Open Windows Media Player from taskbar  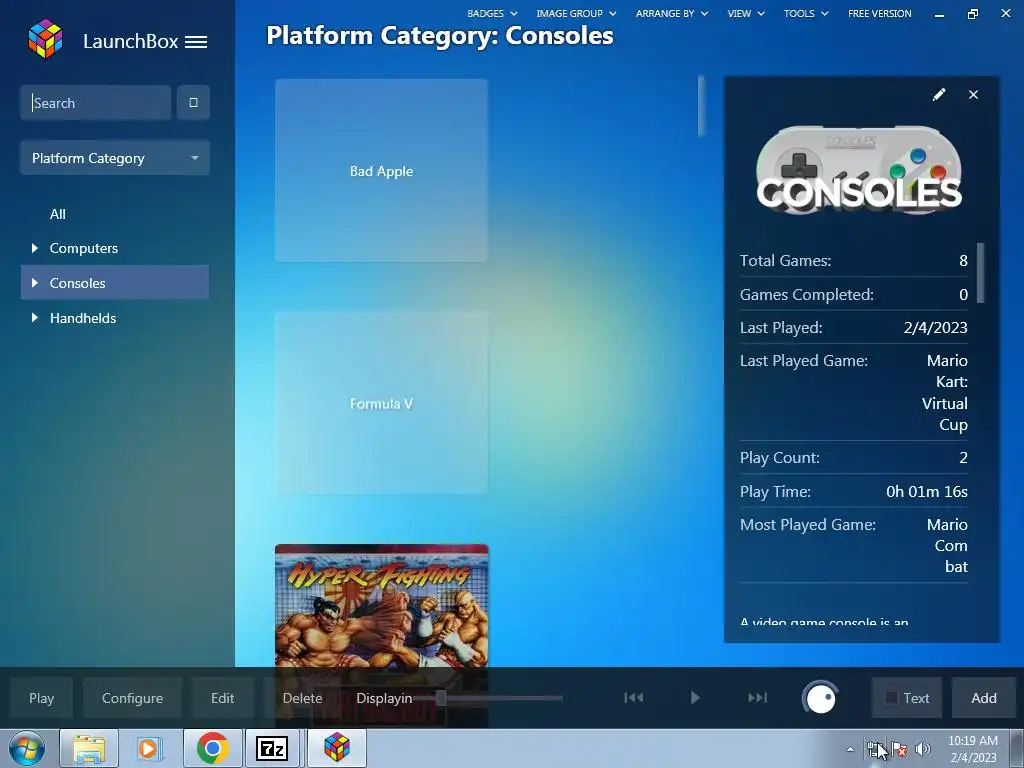[150, 748]
